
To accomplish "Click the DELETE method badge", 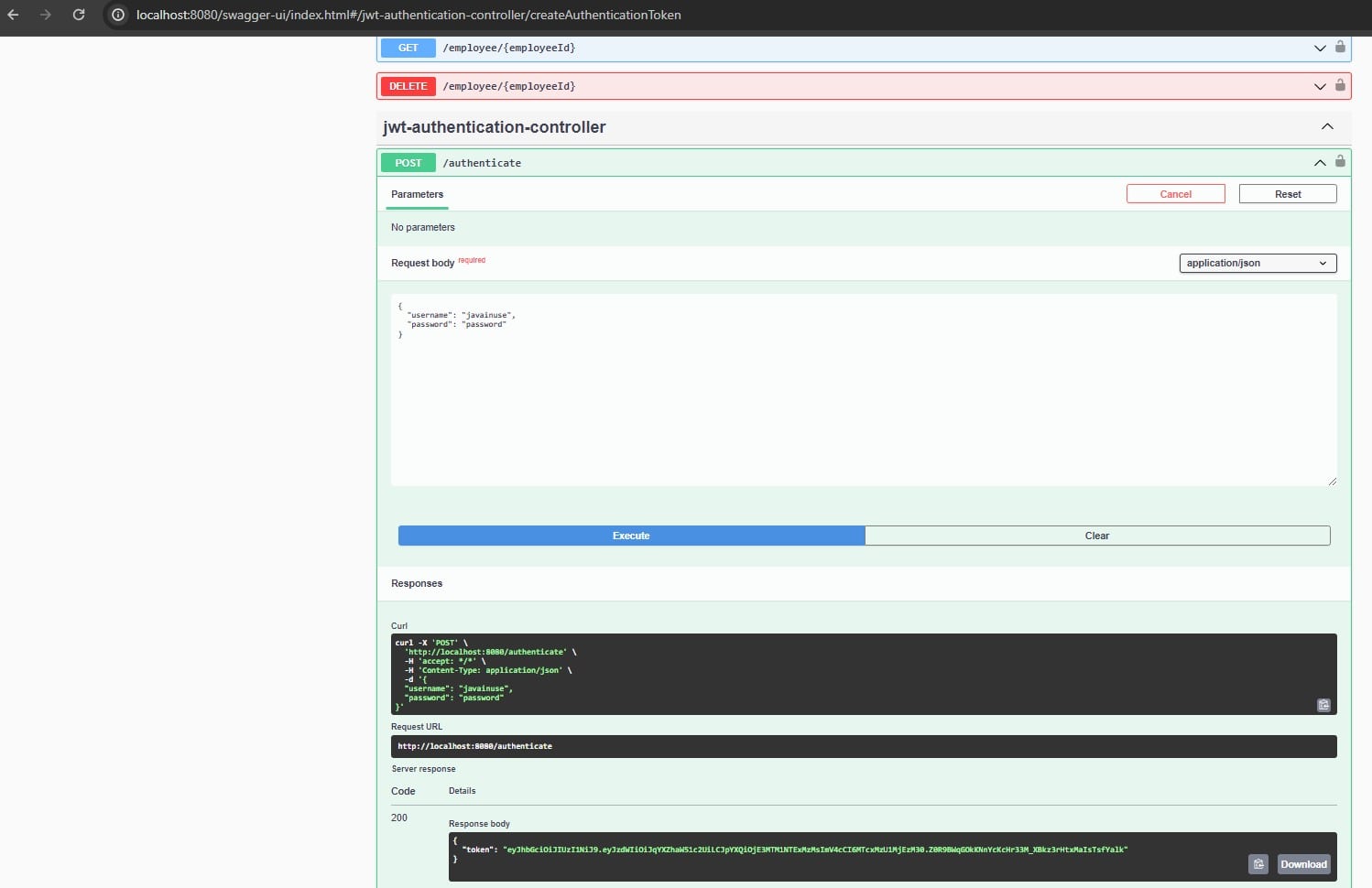I will pyautogui.click(x=408, y=86).
